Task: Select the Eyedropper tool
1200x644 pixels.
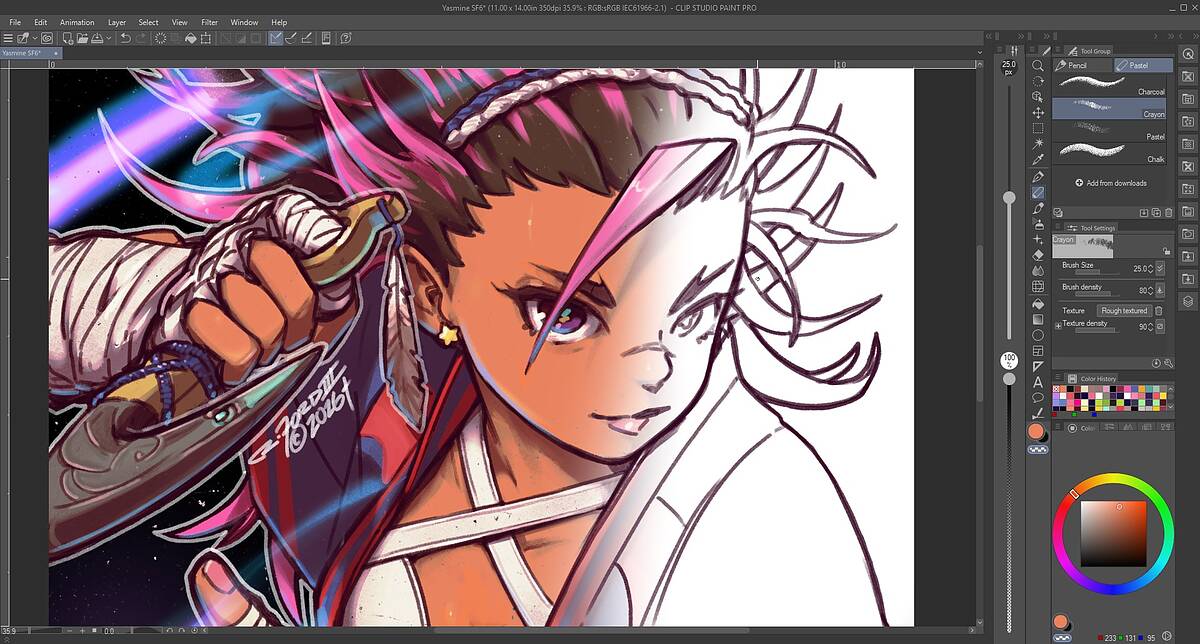Action: pyautogui.click(x=1038, y=160)
